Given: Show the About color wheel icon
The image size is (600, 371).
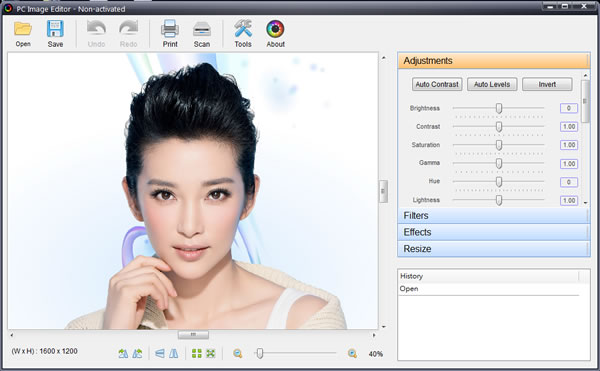Looking at the screenshot, I should pyautogui.click(x=276, y=34).
